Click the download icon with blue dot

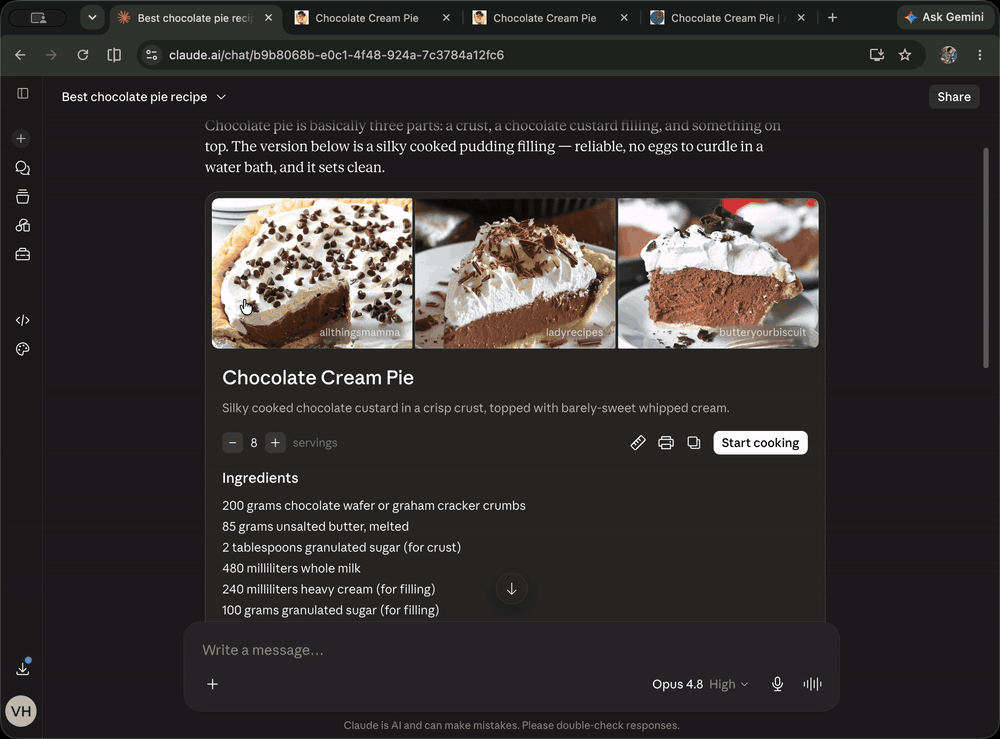point(23,667)
